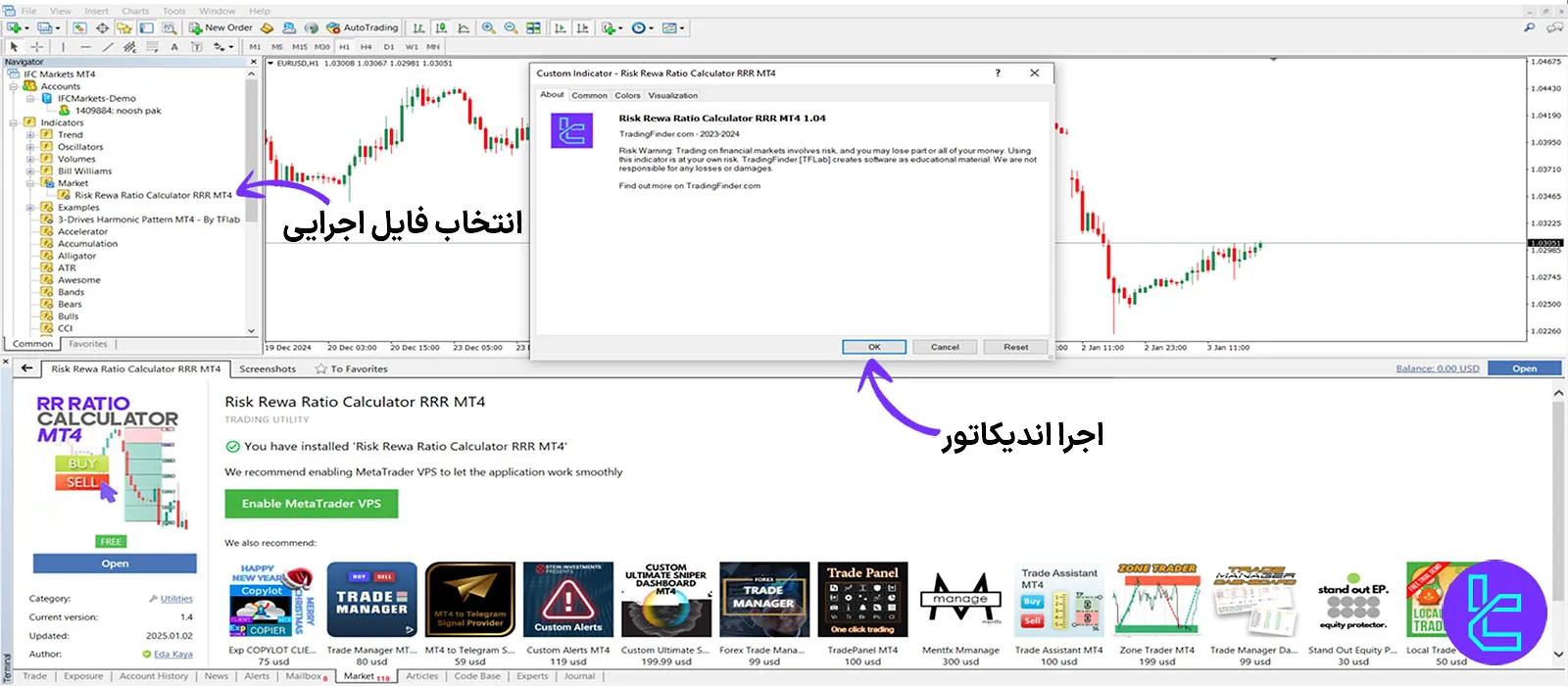Select the crosshair tool
The image size is (1568, 686).
tap(37, 46)
